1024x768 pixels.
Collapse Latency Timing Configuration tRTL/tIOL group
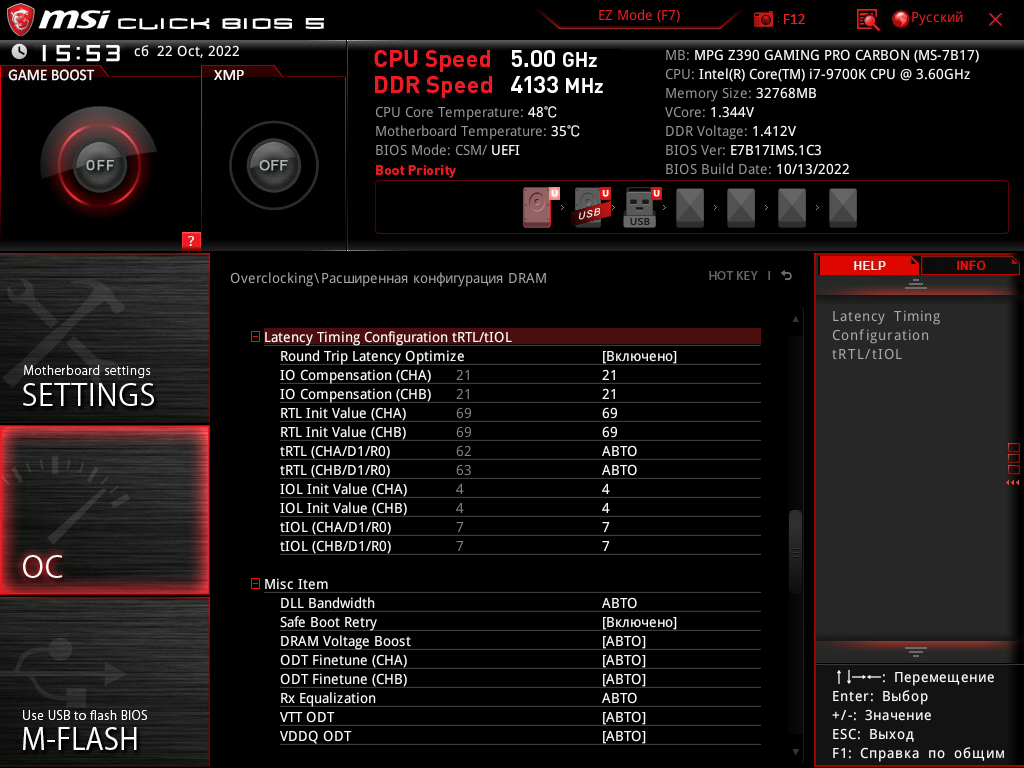[255, 337]
